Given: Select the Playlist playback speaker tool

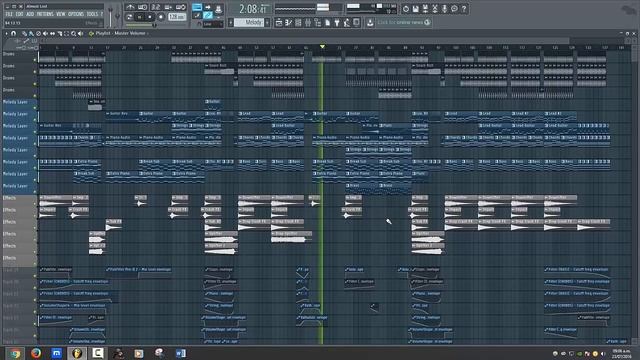Looking at the screenshot, I should point(80,33).
